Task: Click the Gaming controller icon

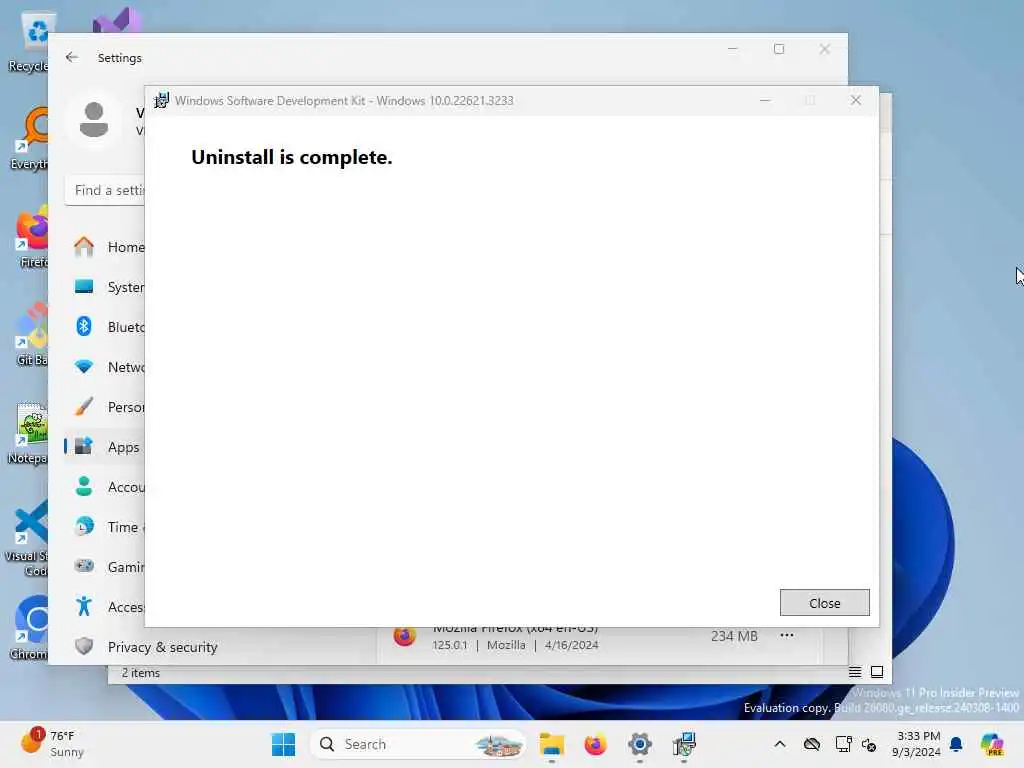Action: (84, 566)
